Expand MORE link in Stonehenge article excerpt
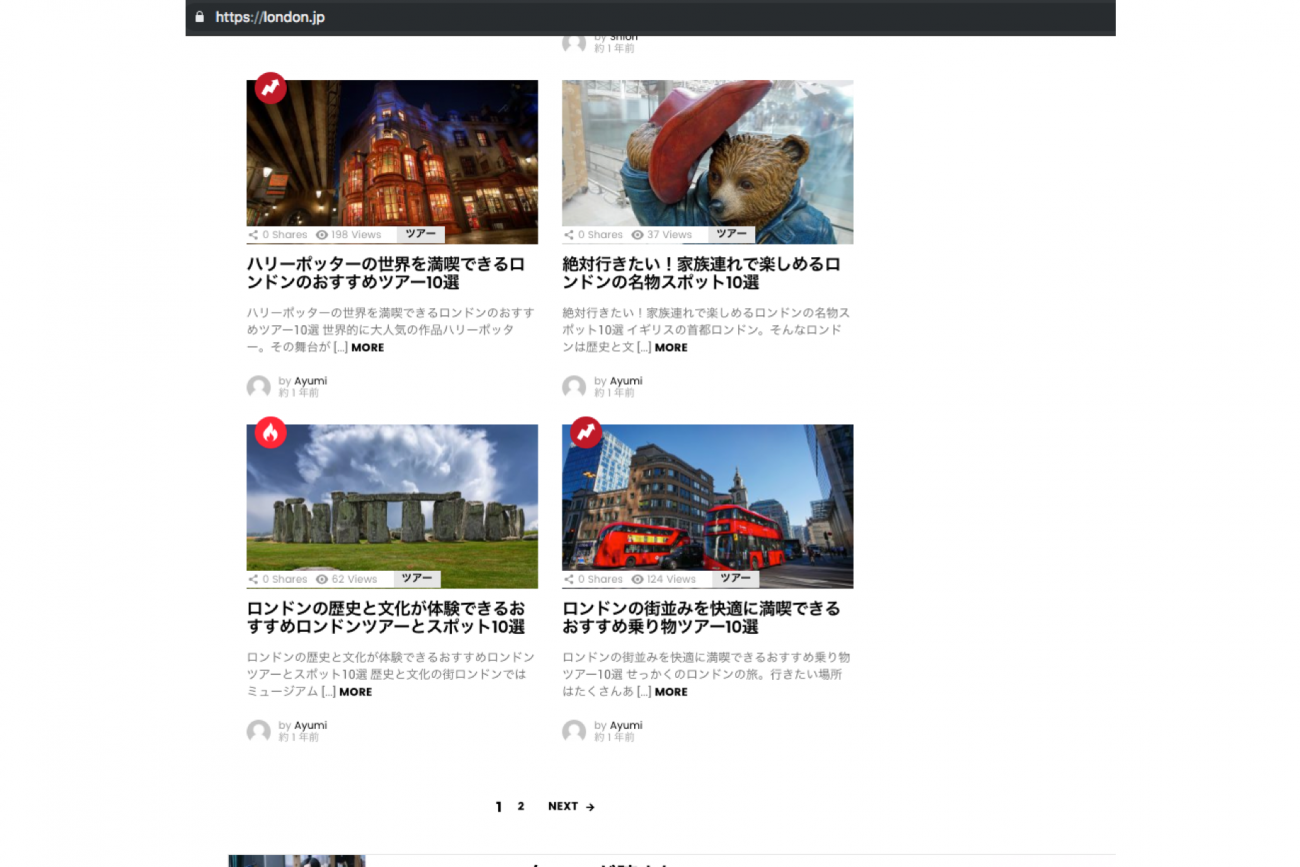This screenshot has width=1300, height=867. [355, 692]
